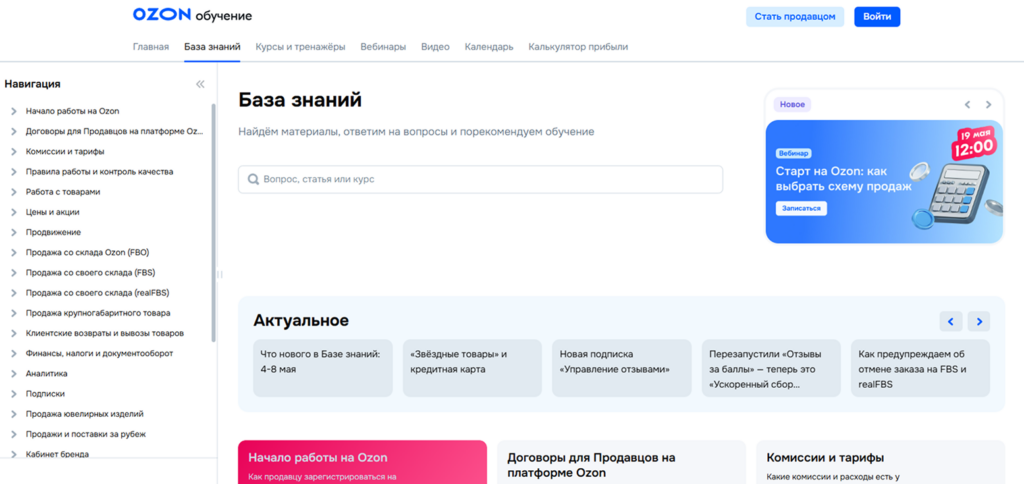The image size is (1024, 484).
Task: Click the Стать продавцом button
Action: [x=795, y=17]
